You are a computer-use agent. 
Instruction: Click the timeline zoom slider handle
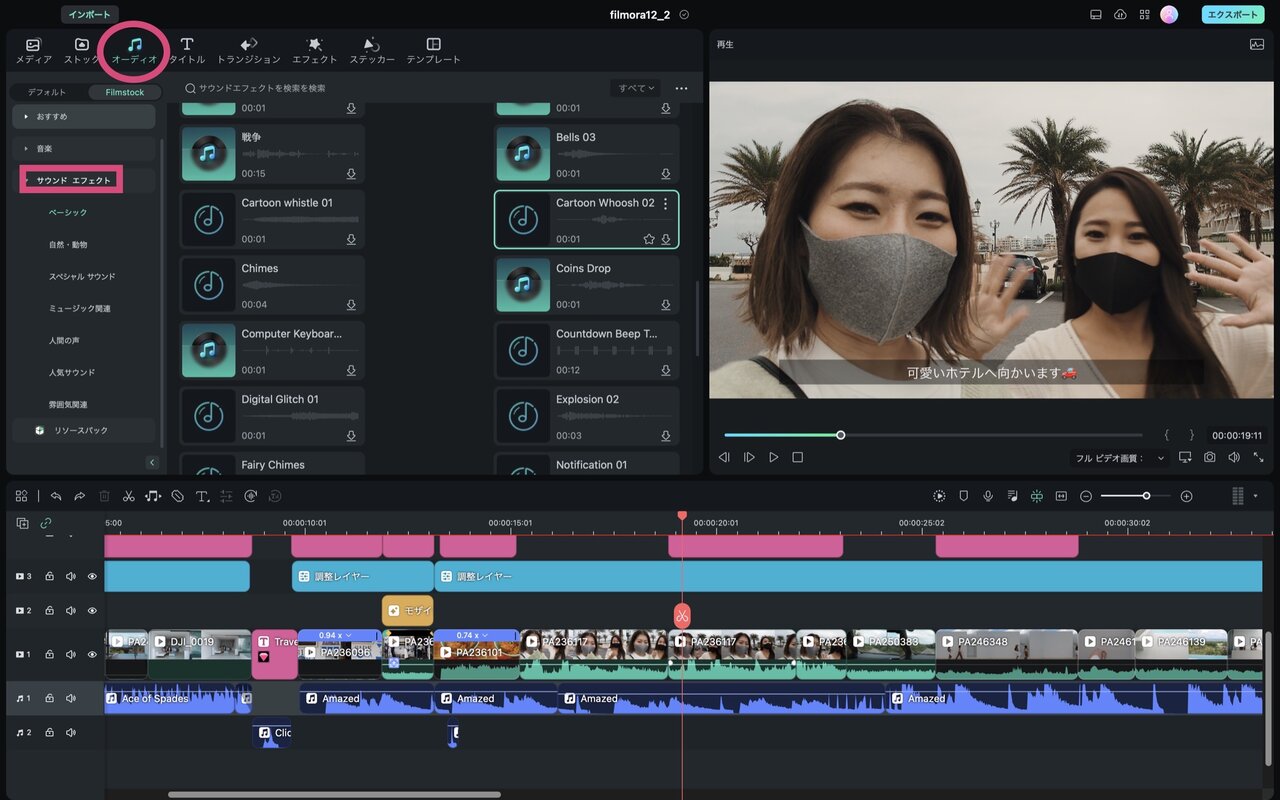1146,496
